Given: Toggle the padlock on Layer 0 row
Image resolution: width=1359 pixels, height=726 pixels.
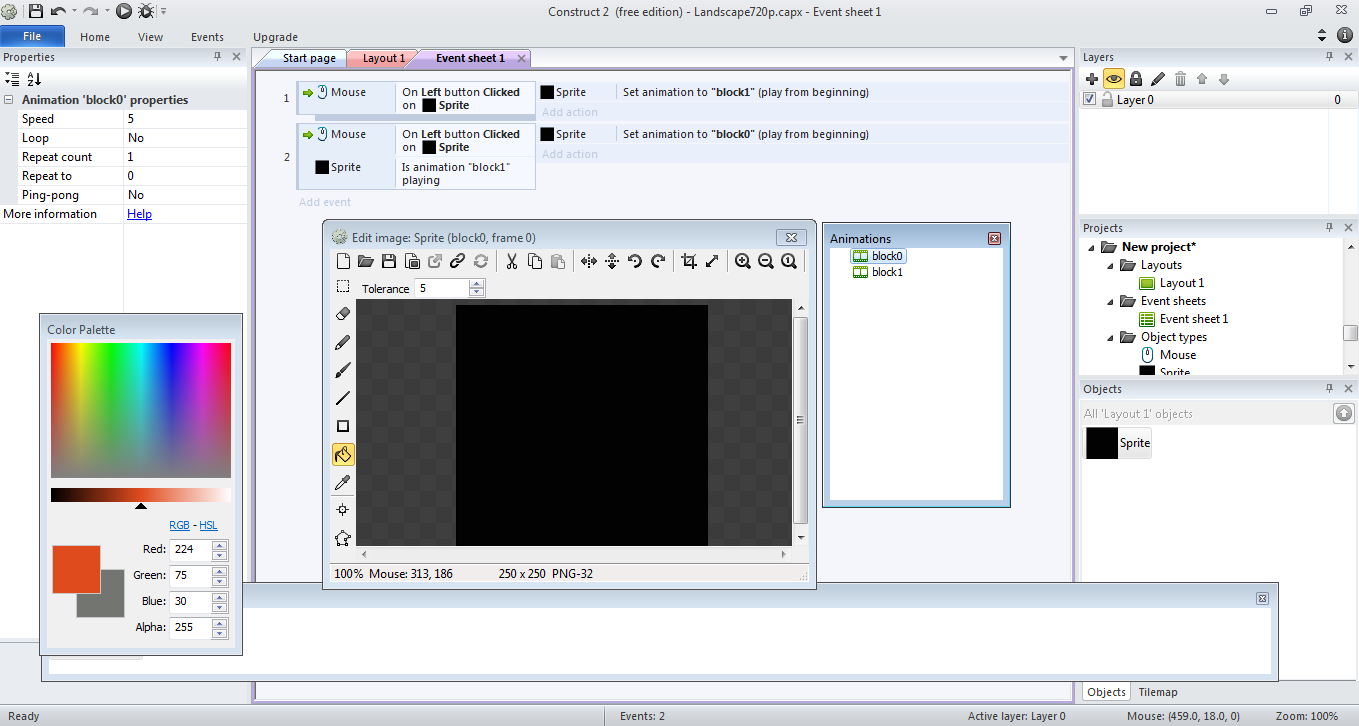Looking at the screenshot, I should tap(1107, 100).
